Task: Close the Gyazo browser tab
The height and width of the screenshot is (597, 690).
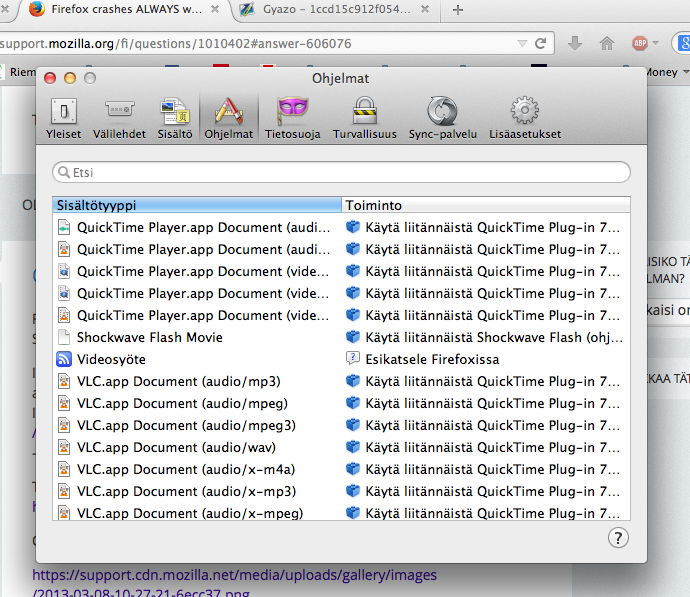Action: pyautogui.click(x=425, y=9)
